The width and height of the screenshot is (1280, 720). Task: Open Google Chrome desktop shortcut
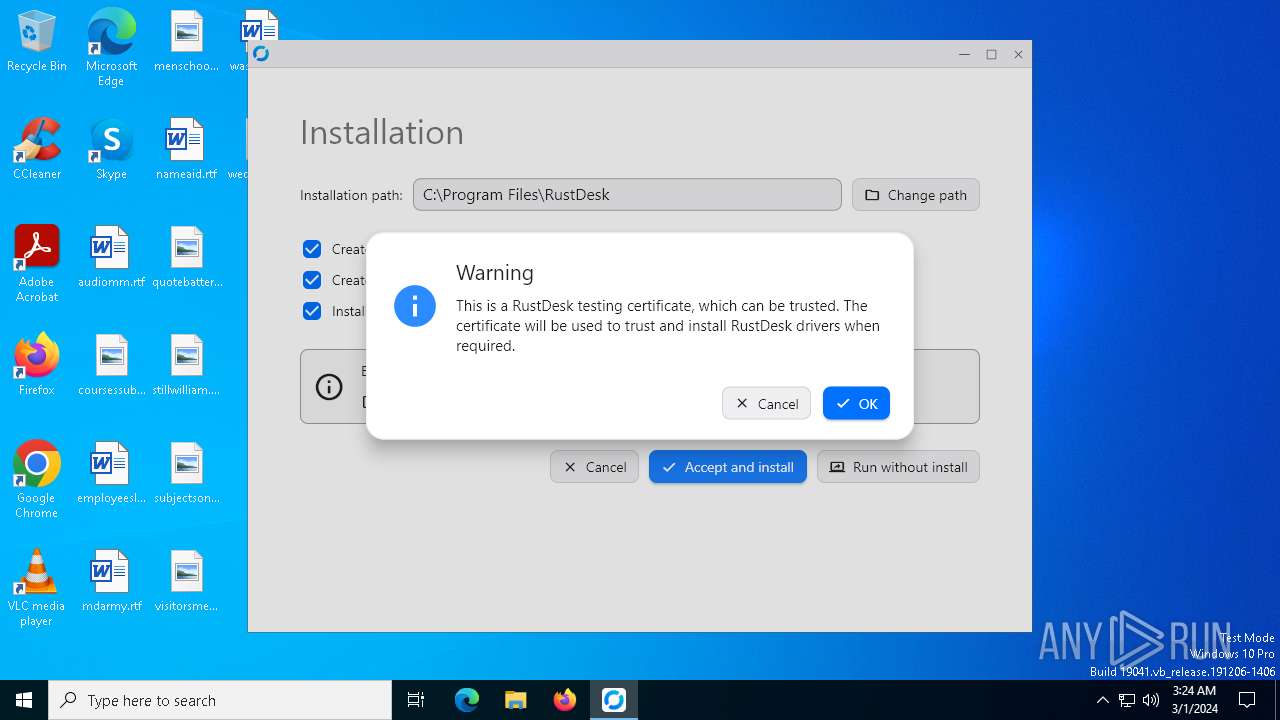(37, 480)
